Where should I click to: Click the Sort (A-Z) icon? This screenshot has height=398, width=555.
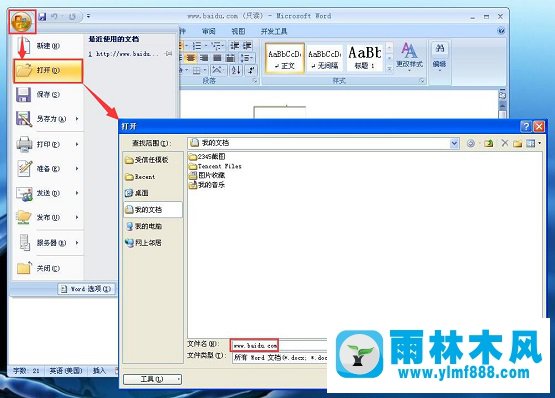coord(236,70)
